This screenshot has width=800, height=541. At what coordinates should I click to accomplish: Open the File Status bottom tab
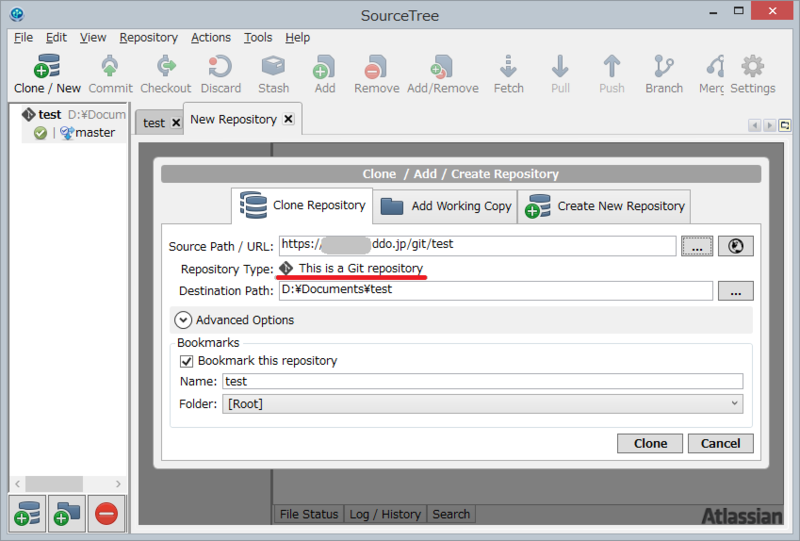(309, 514)
